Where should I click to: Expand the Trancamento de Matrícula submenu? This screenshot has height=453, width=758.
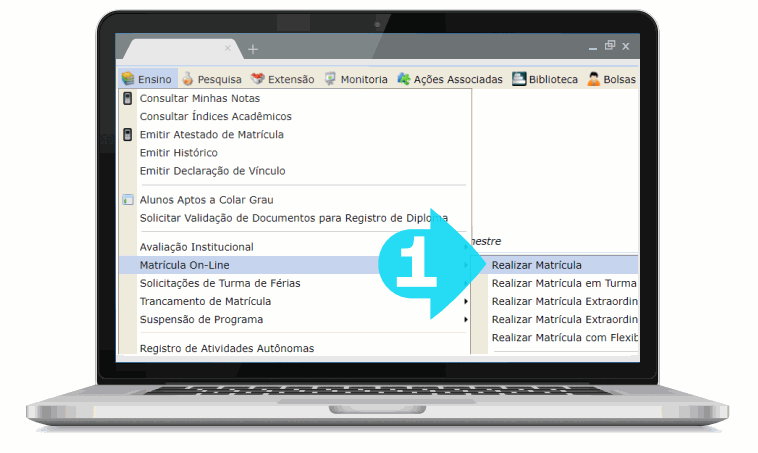pyautogui.click(x=466, y=301)
